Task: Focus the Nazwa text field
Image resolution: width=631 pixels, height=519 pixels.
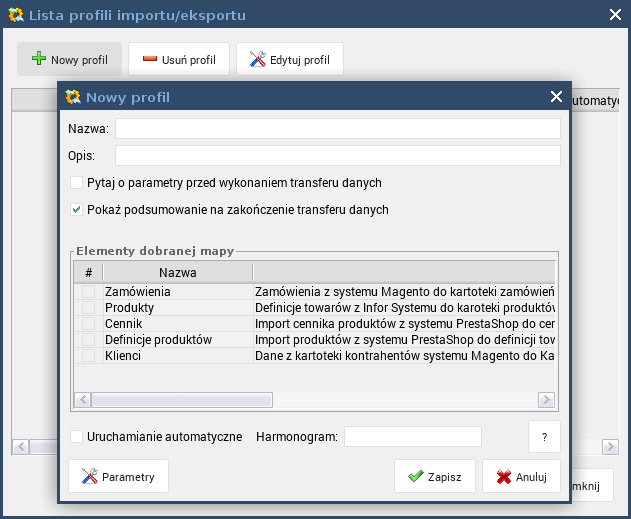Action: (x=338, y=129)
